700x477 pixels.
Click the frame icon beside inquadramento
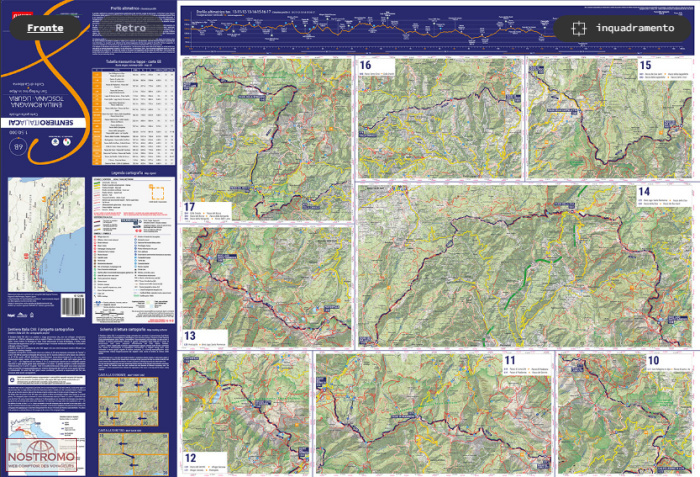pos(579,28)
